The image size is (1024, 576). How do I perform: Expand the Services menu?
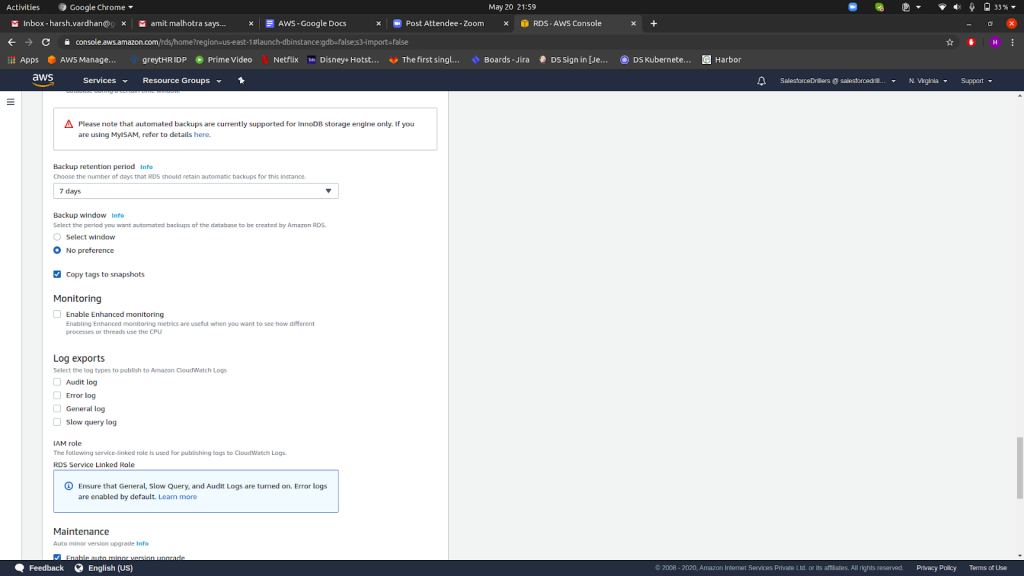click(105, 80)
